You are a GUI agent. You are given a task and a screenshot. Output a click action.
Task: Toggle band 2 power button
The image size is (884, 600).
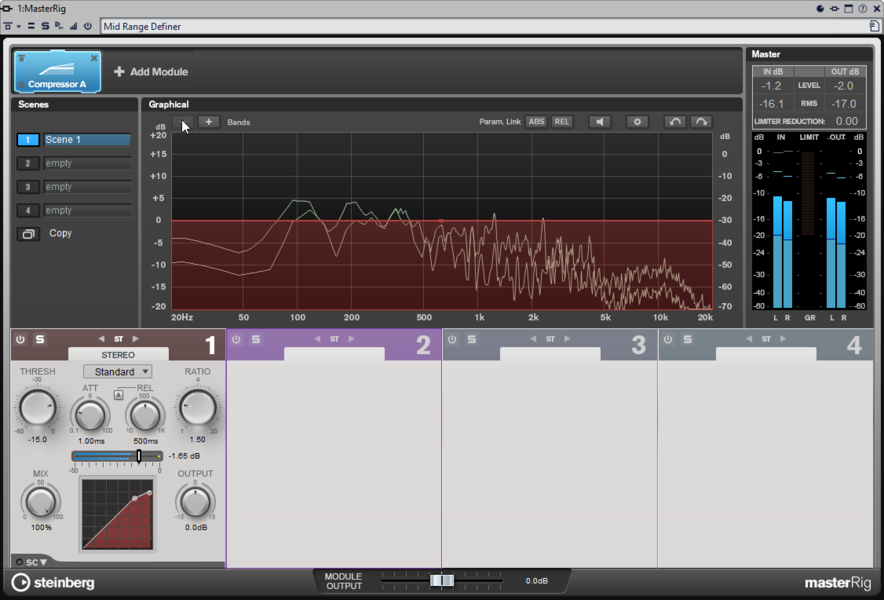[236, 339]
